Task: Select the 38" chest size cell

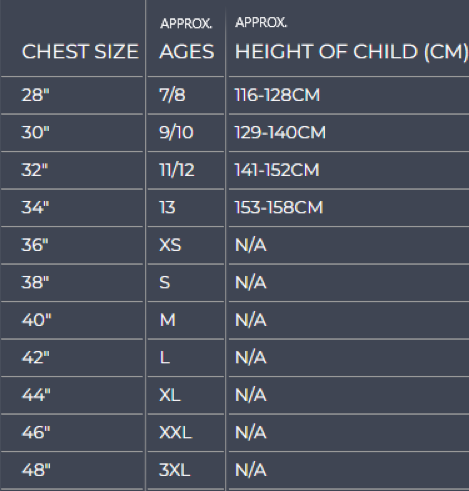Action: tap(35, 282)
